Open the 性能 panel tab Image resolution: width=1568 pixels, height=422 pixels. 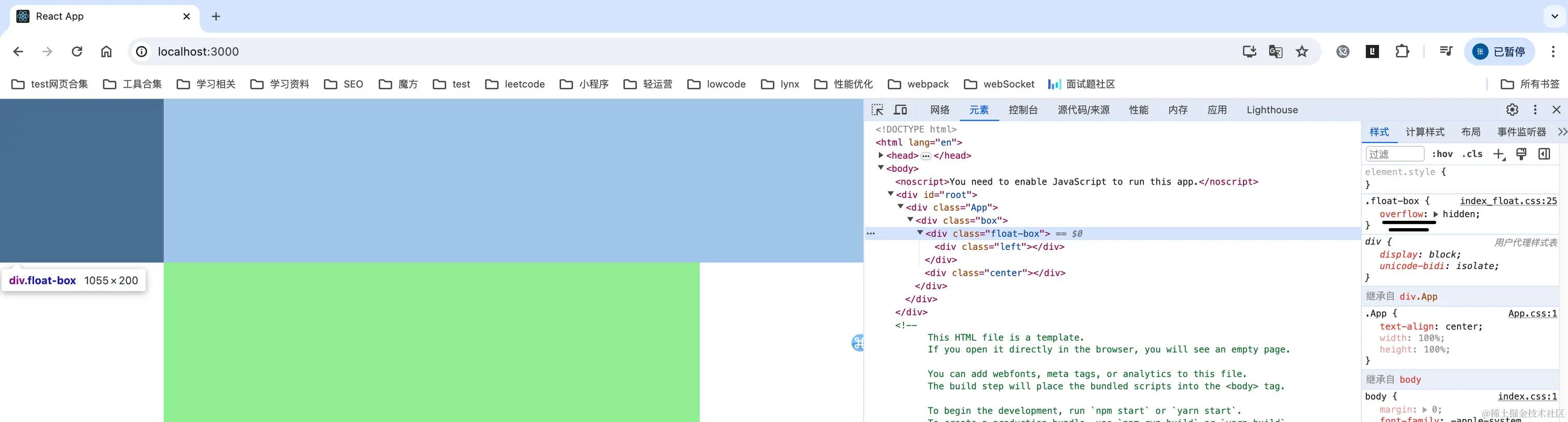coord(1139,109)
